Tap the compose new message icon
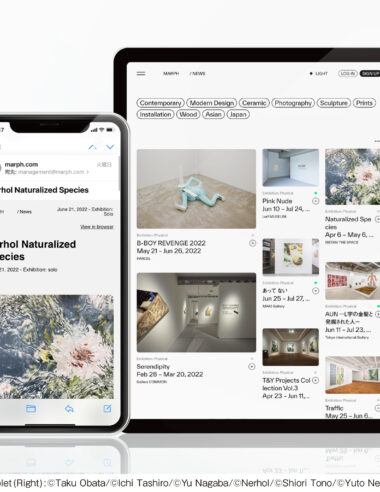Viewport: 380px width, 492px height. pos(107,409)
